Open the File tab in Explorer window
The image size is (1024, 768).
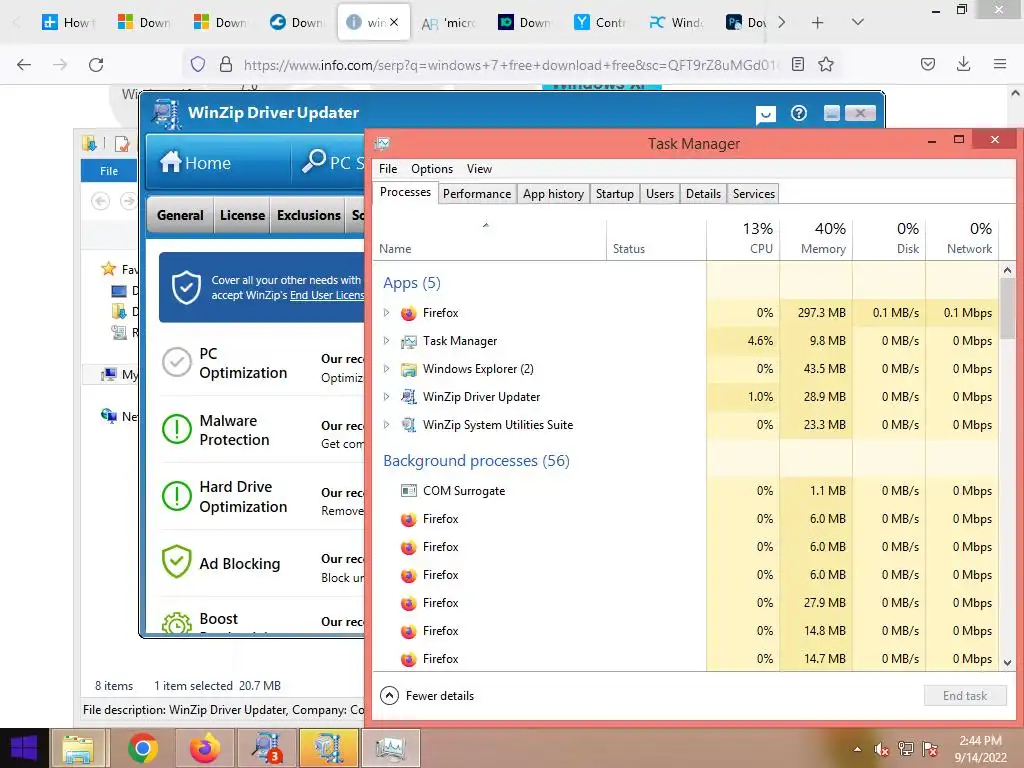pyautogui.click(x=109, y=170)
